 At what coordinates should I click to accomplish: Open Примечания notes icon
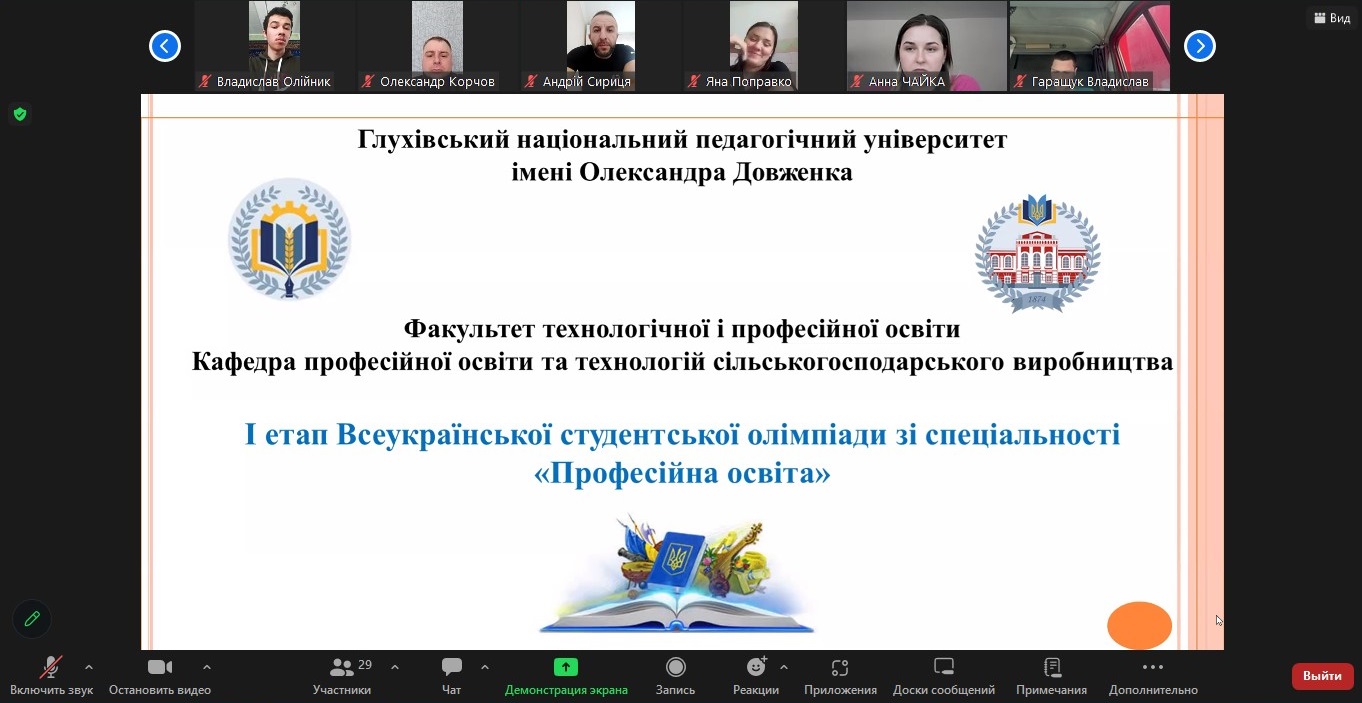point(1051,668)
